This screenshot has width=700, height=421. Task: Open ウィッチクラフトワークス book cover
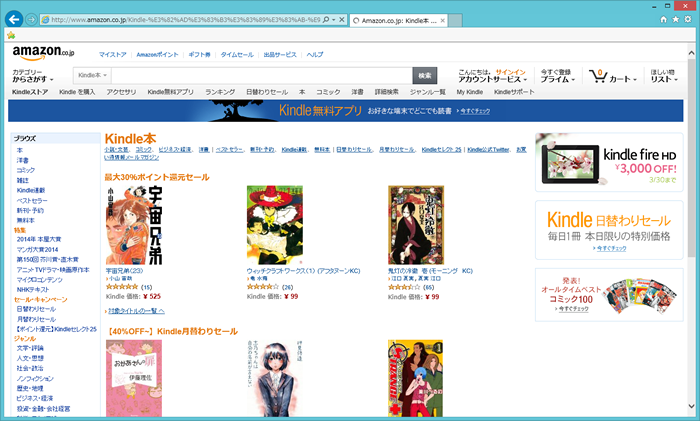[x=275, y=225]
